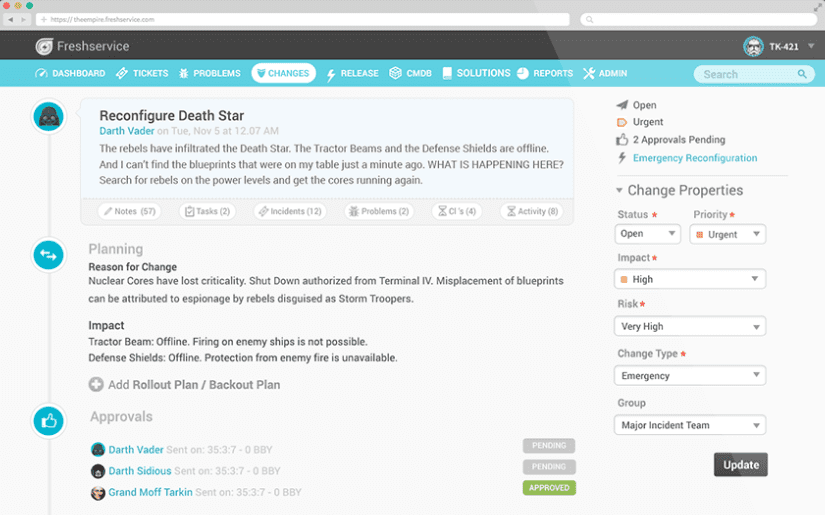Click Add Rollout Plan / Backout Plan text
The height and width of the screenshot is (515, 825).
pos(194,385)
